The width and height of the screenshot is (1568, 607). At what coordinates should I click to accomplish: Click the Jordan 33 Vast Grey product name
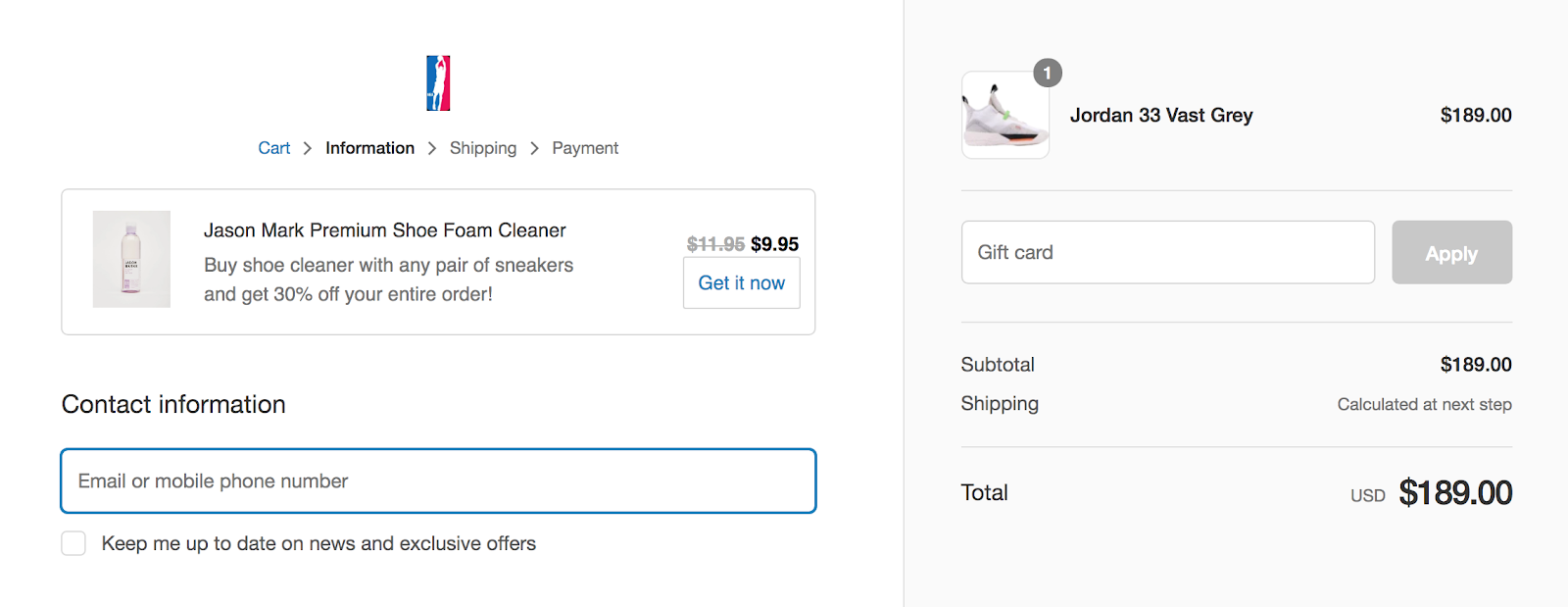(1161, 116)
